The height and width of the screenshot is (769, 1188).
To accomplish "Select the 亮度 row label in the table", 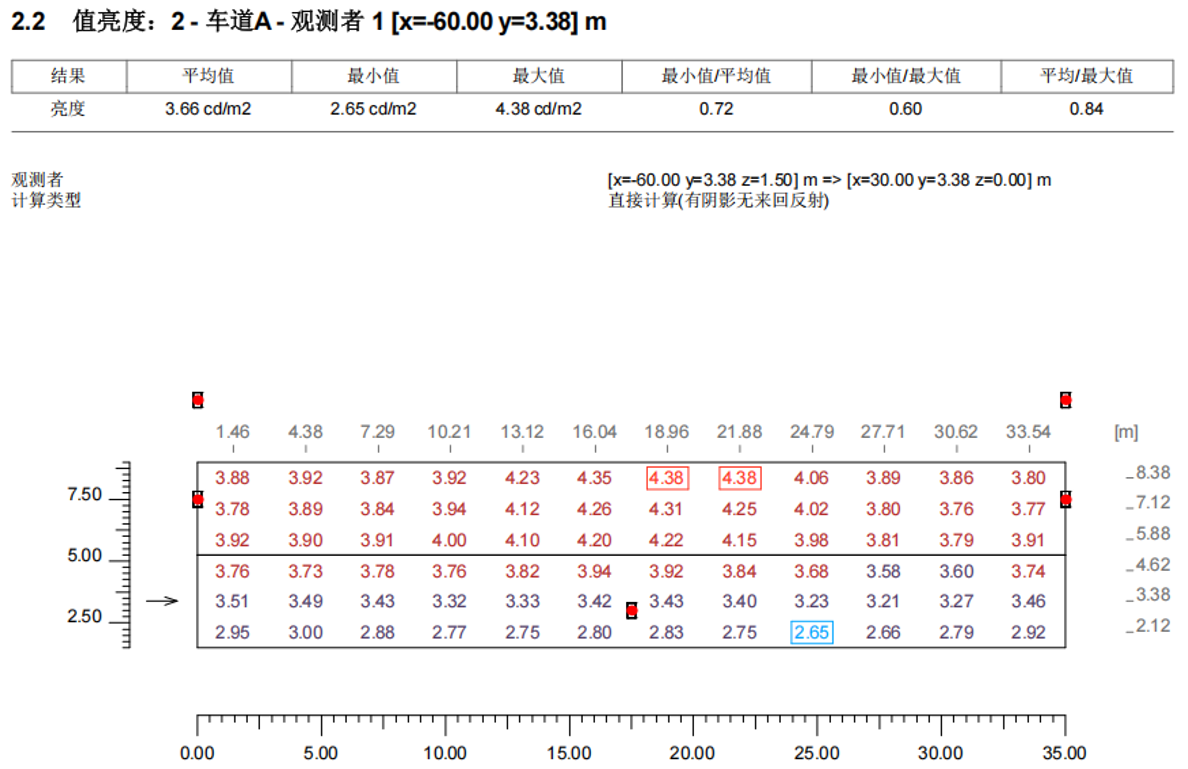I will pyautogui.click(x=68, y=109).
